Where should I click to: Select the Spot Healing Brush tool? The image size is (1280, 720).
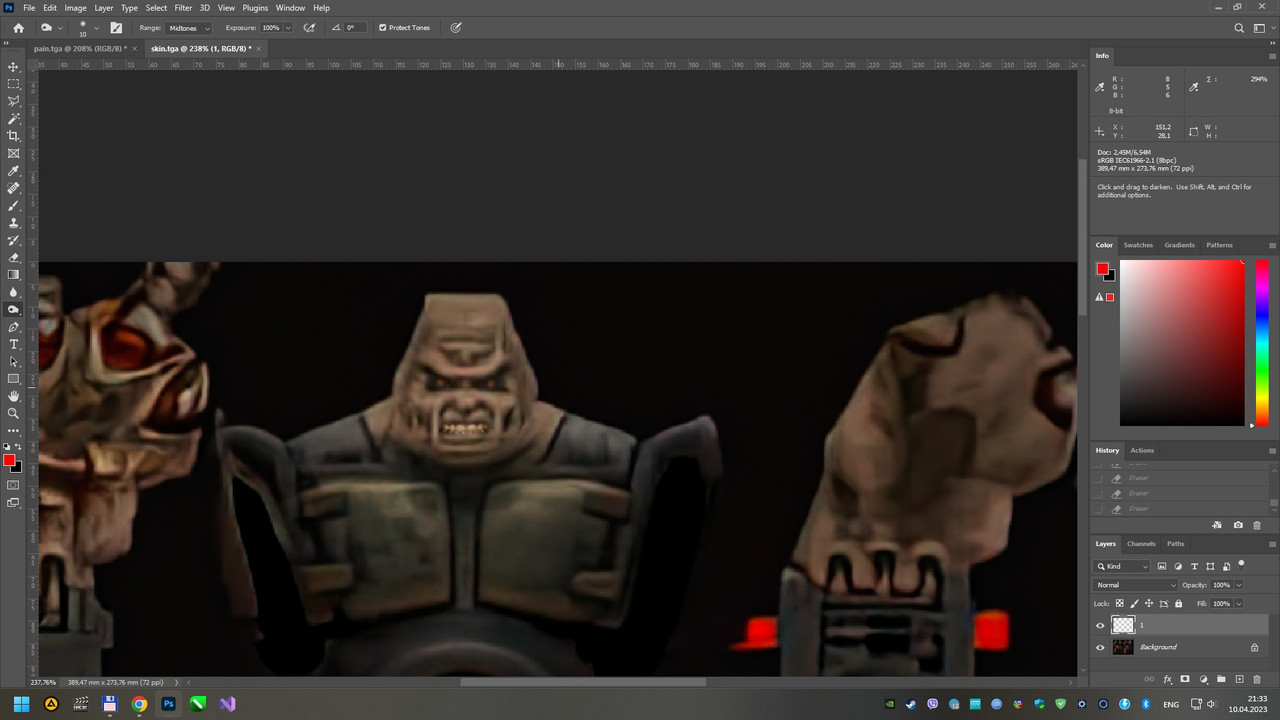[x=13, y=188]
